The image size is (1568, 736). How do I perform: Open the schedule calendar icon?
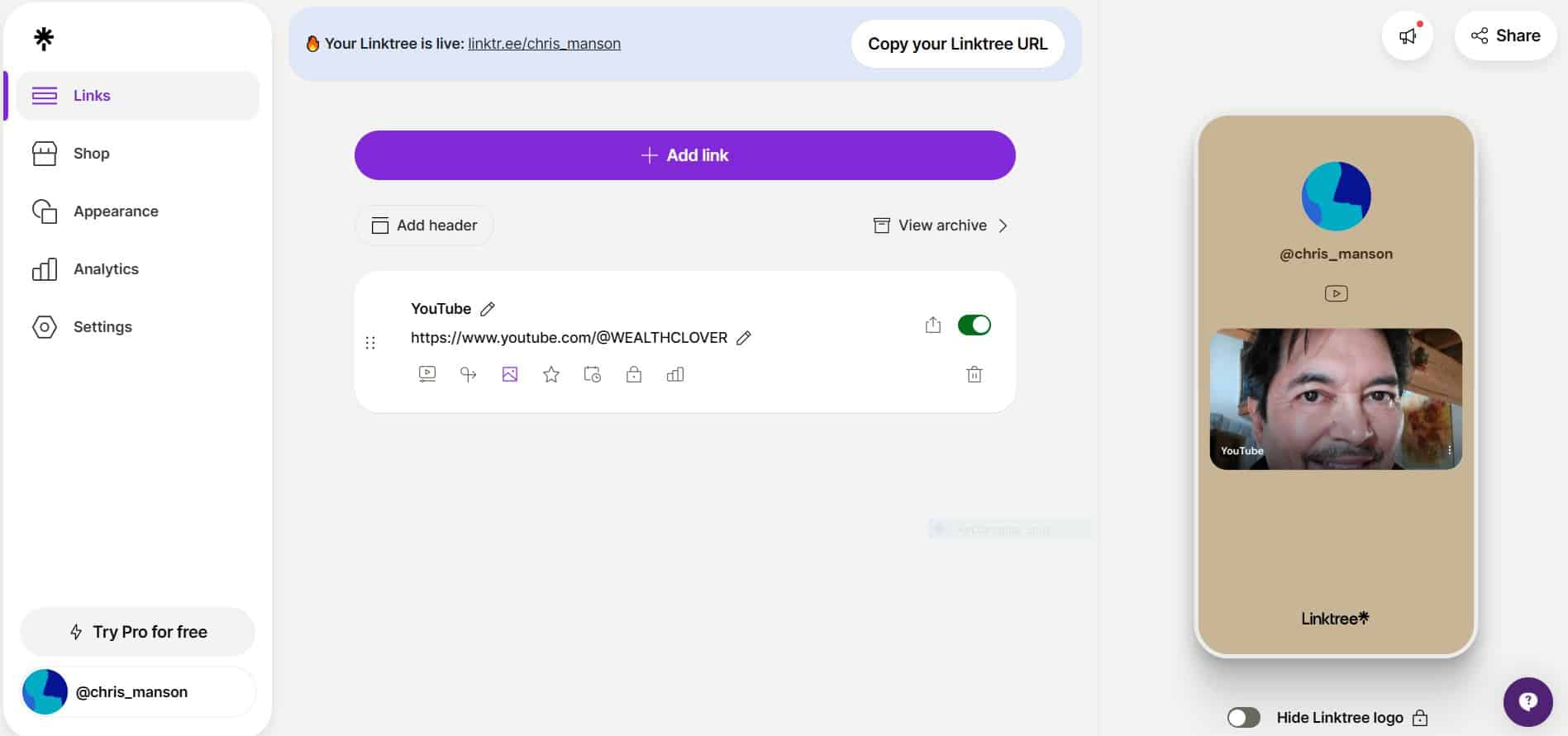point(593,374)
